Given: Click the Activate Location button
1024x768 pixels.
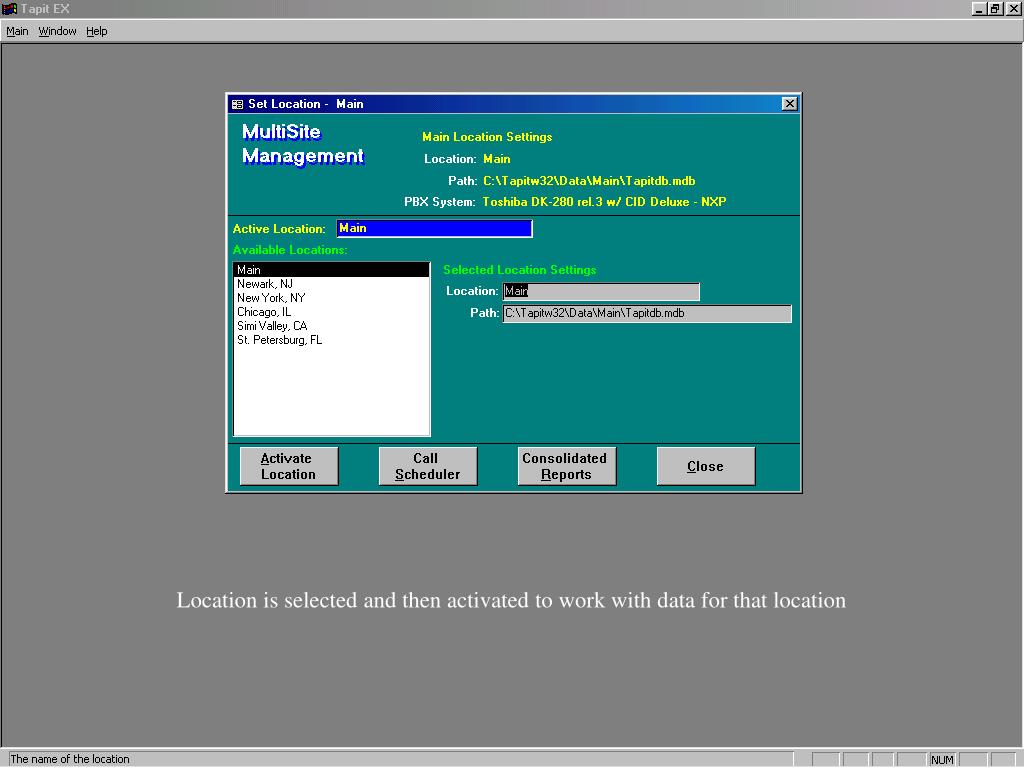Looking at the screenshot, I should (289, 466).
